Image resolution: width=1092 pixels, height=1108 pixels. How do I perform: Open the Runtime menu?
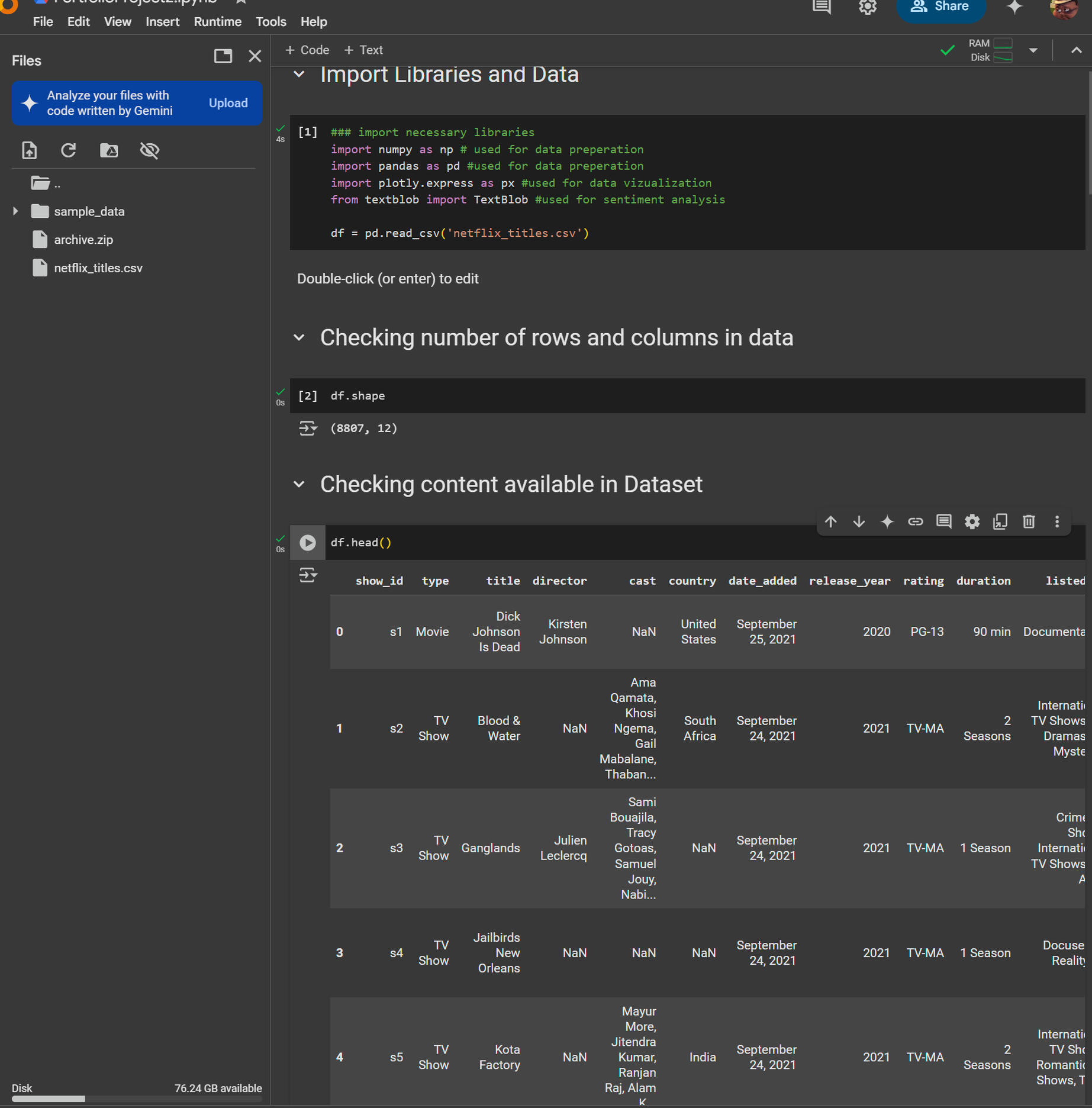point(217,22)
